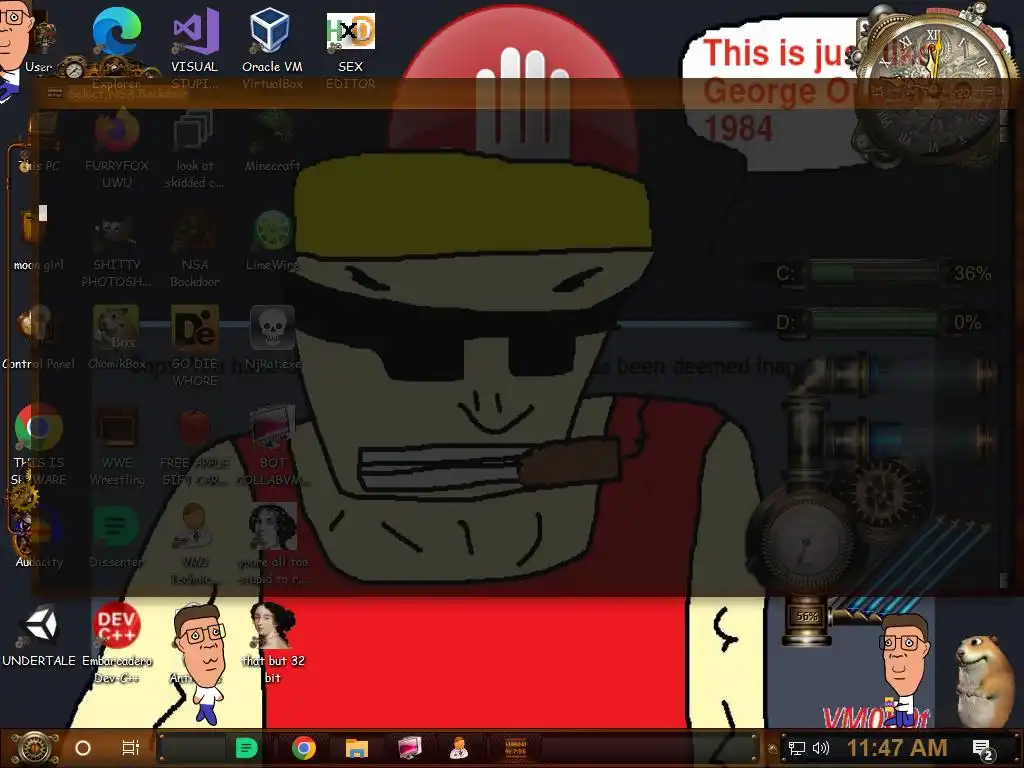
Task: Switch to Chrome on the taskbar
Action: pyautogui.click(x=304, y=748)
